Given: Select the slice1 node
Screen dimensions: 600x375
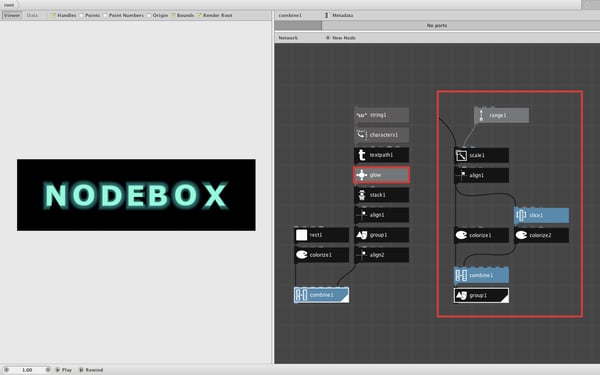Looking at the screenshot, I should 541,215.
